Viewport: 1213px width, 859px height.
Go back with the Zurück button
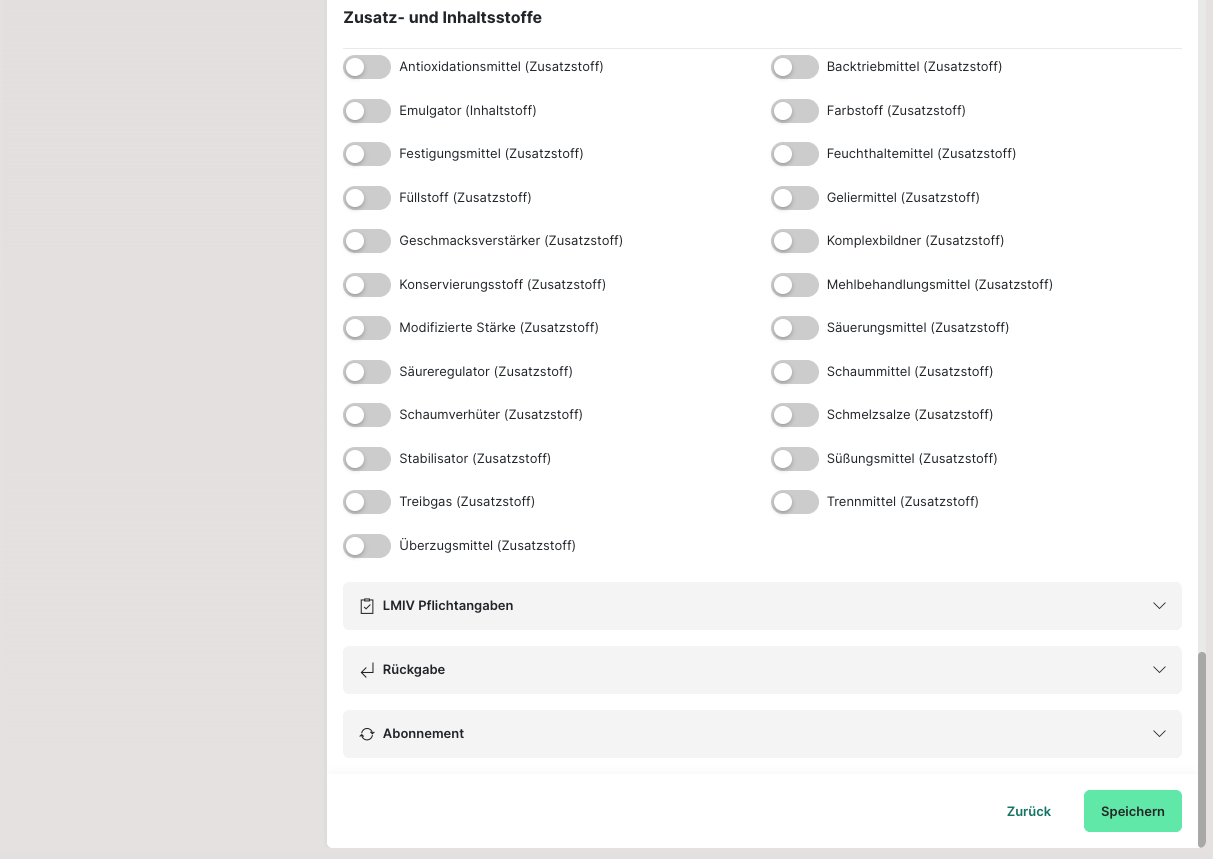(1028, 811)
